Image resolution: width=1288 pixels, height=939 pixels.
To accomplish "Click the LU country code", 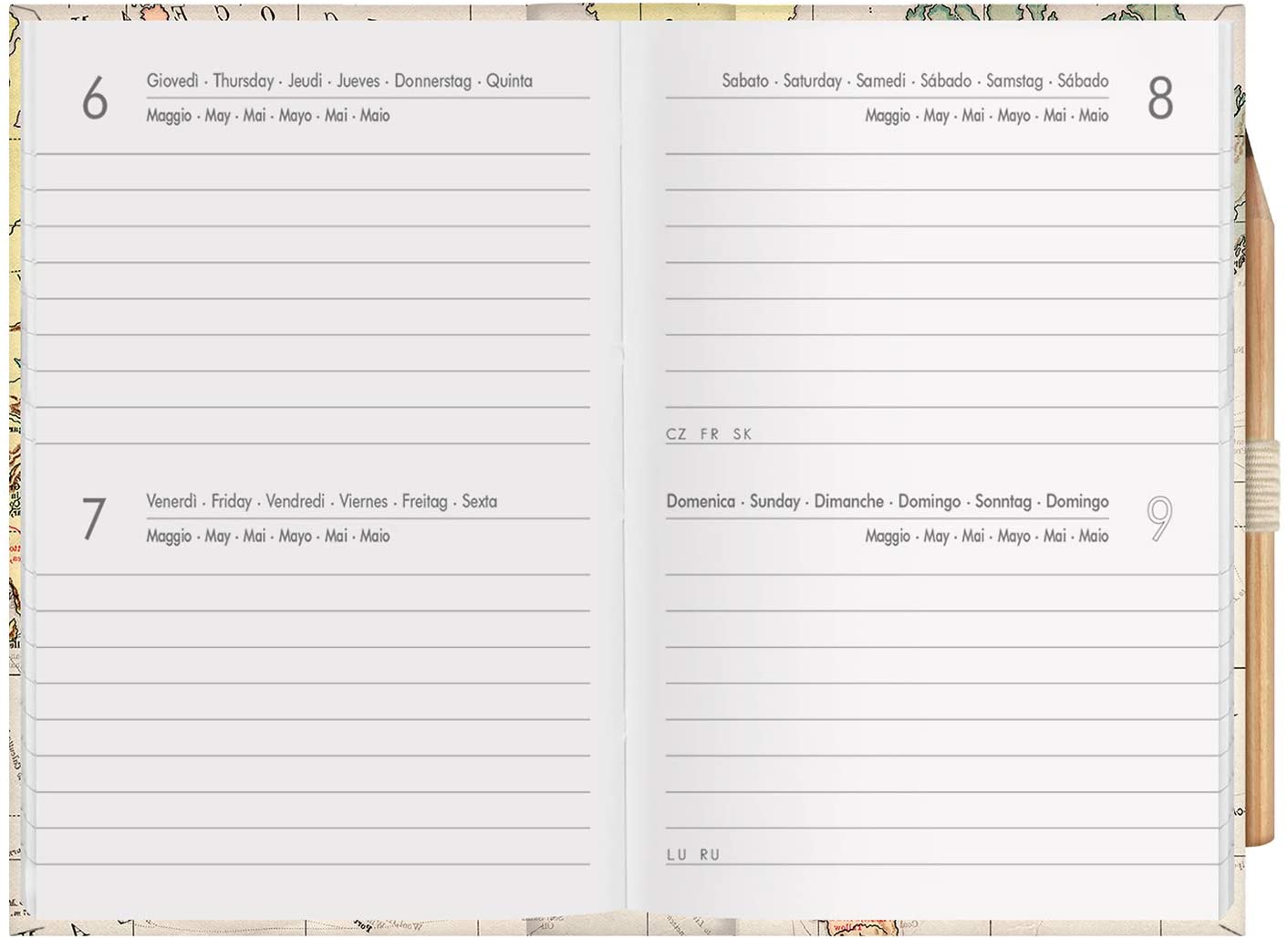I will click(677, 855).
